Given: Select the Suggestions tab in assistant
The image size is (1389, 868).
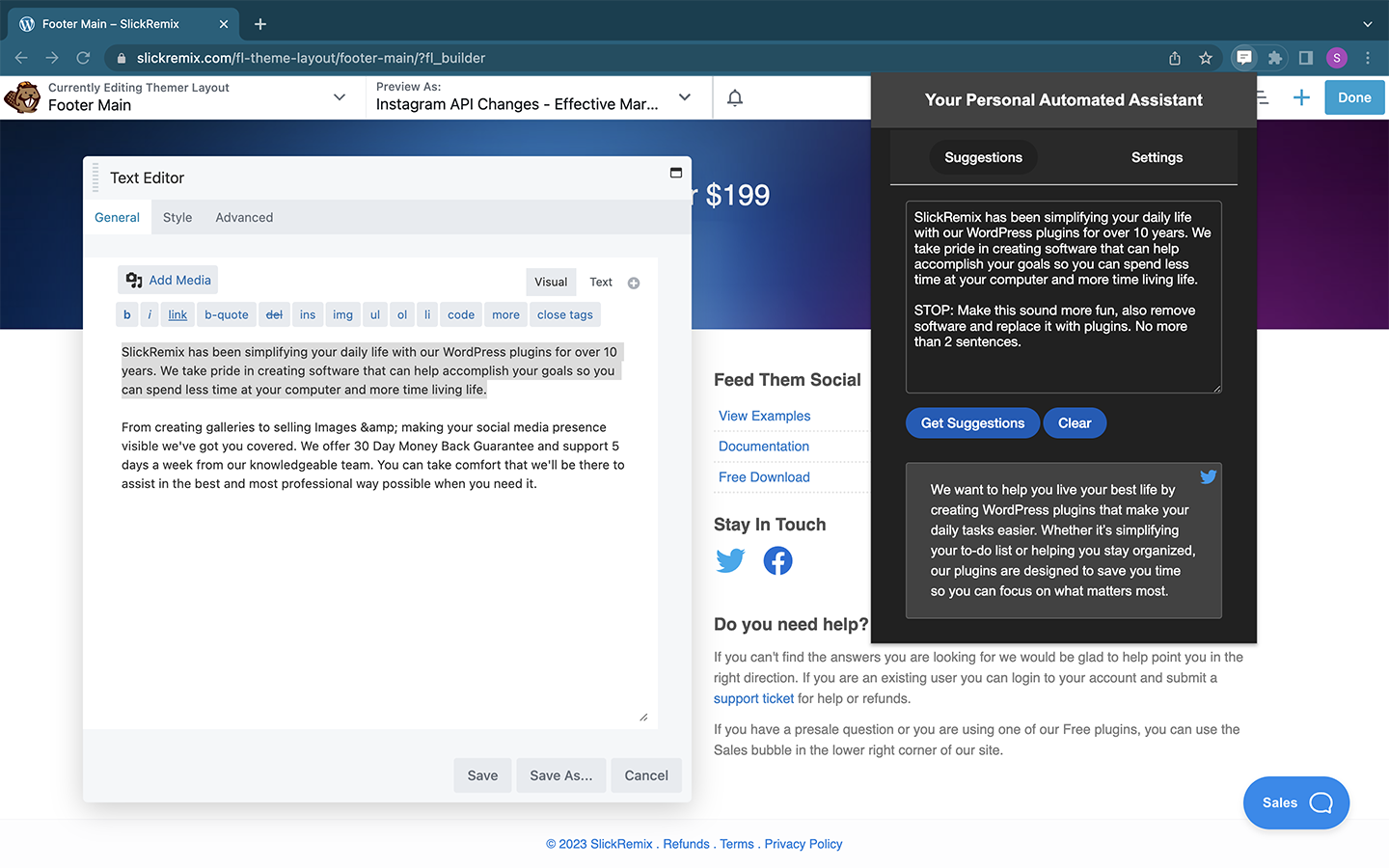Looking at the screenshot, I should click(983, 157).
